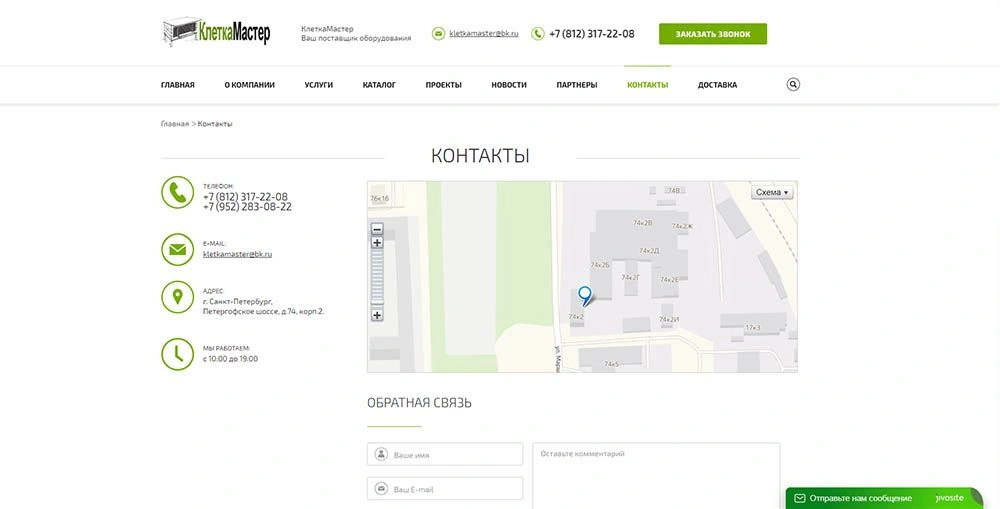Click the КлеткаМастер logo

coord(216,32)
